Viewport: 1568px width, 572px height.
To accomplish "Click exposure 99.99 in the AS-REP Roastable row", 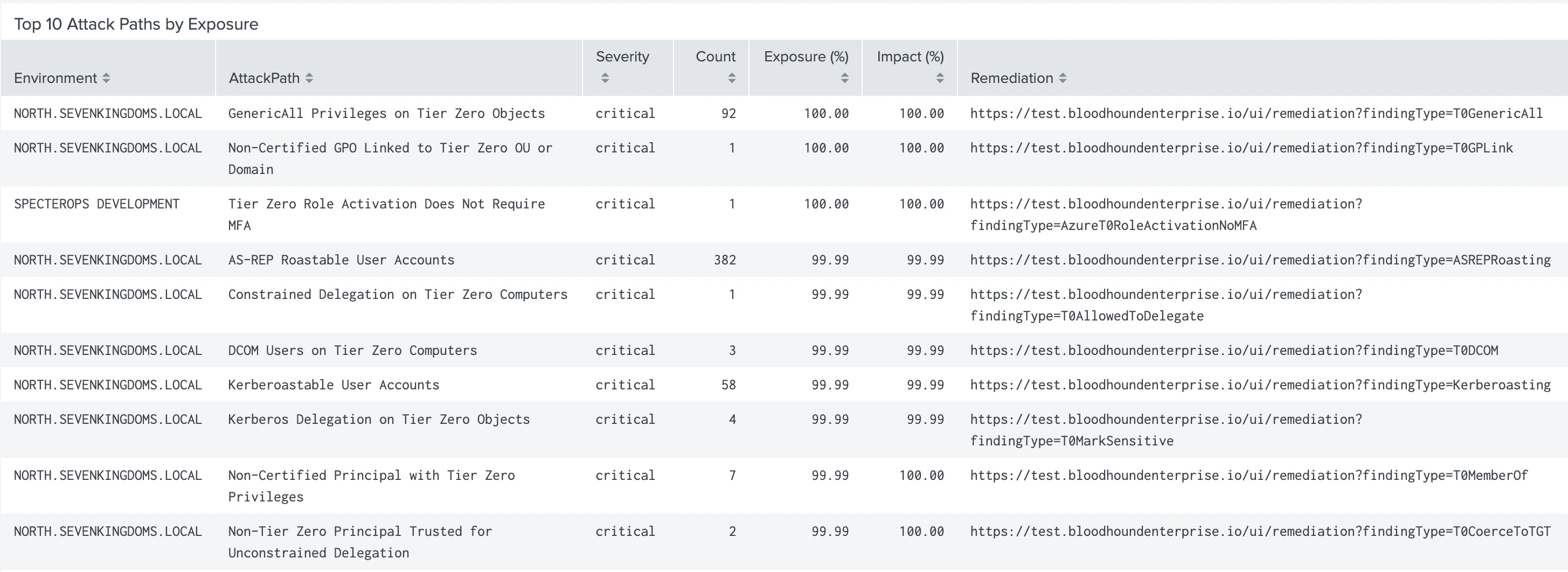I will click(x=830, y=260).
